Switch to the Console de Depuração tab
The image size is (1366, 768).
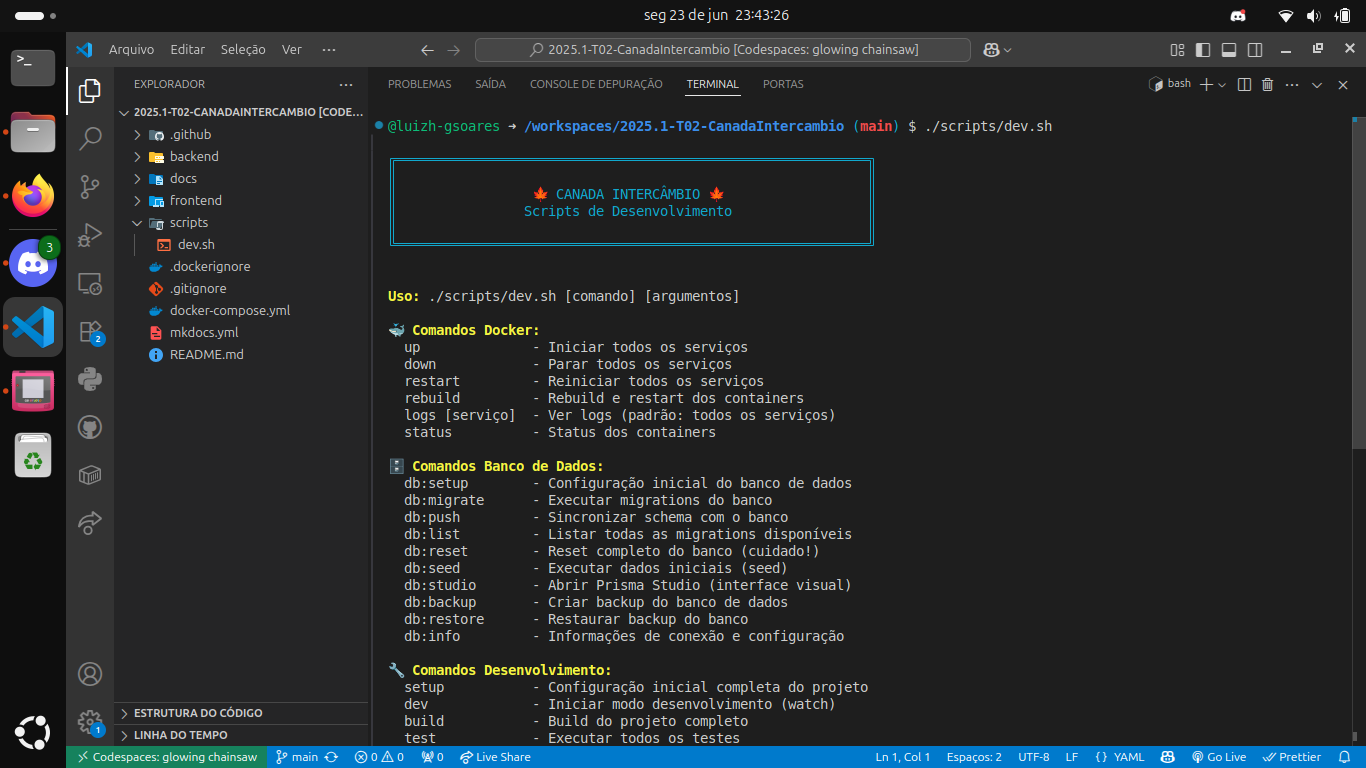(x=596, y=85)
